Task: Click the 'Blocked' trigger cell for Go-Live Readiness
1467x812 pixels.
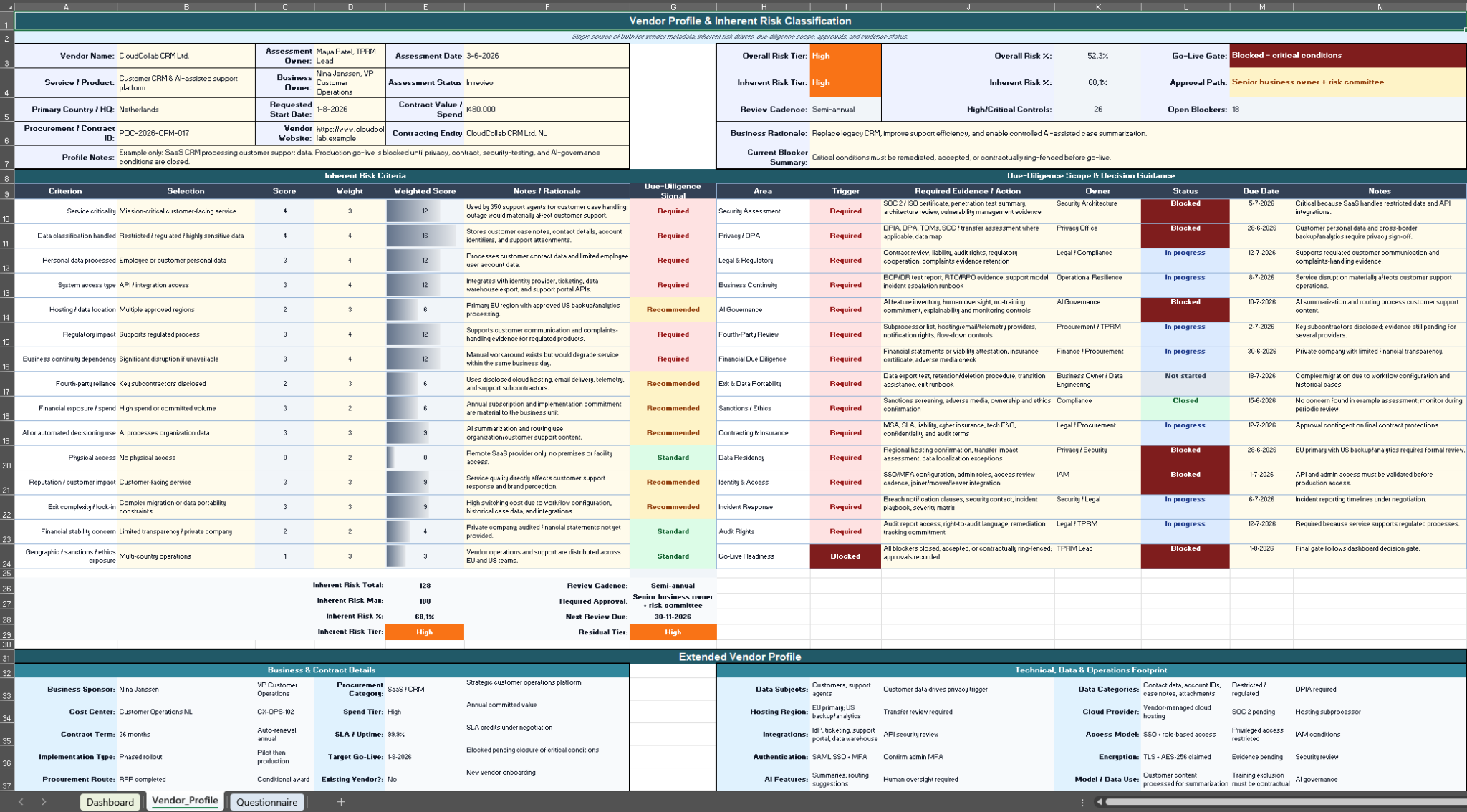Action: coord(845,556)
